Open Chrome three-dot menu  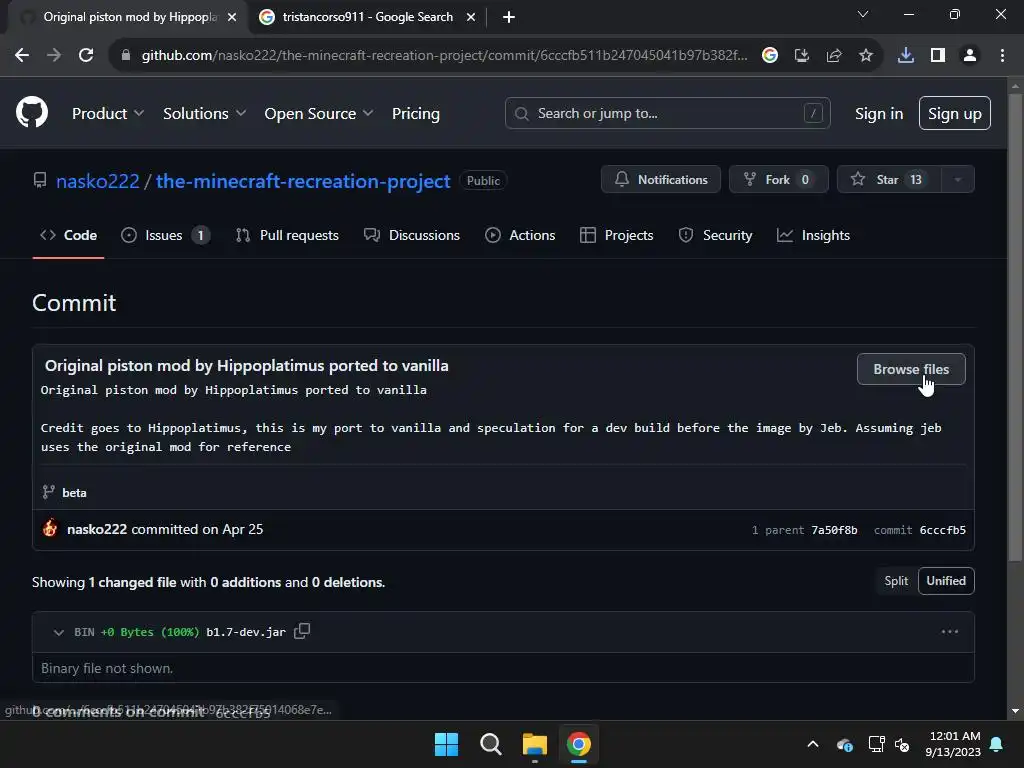coord(1002,56)
